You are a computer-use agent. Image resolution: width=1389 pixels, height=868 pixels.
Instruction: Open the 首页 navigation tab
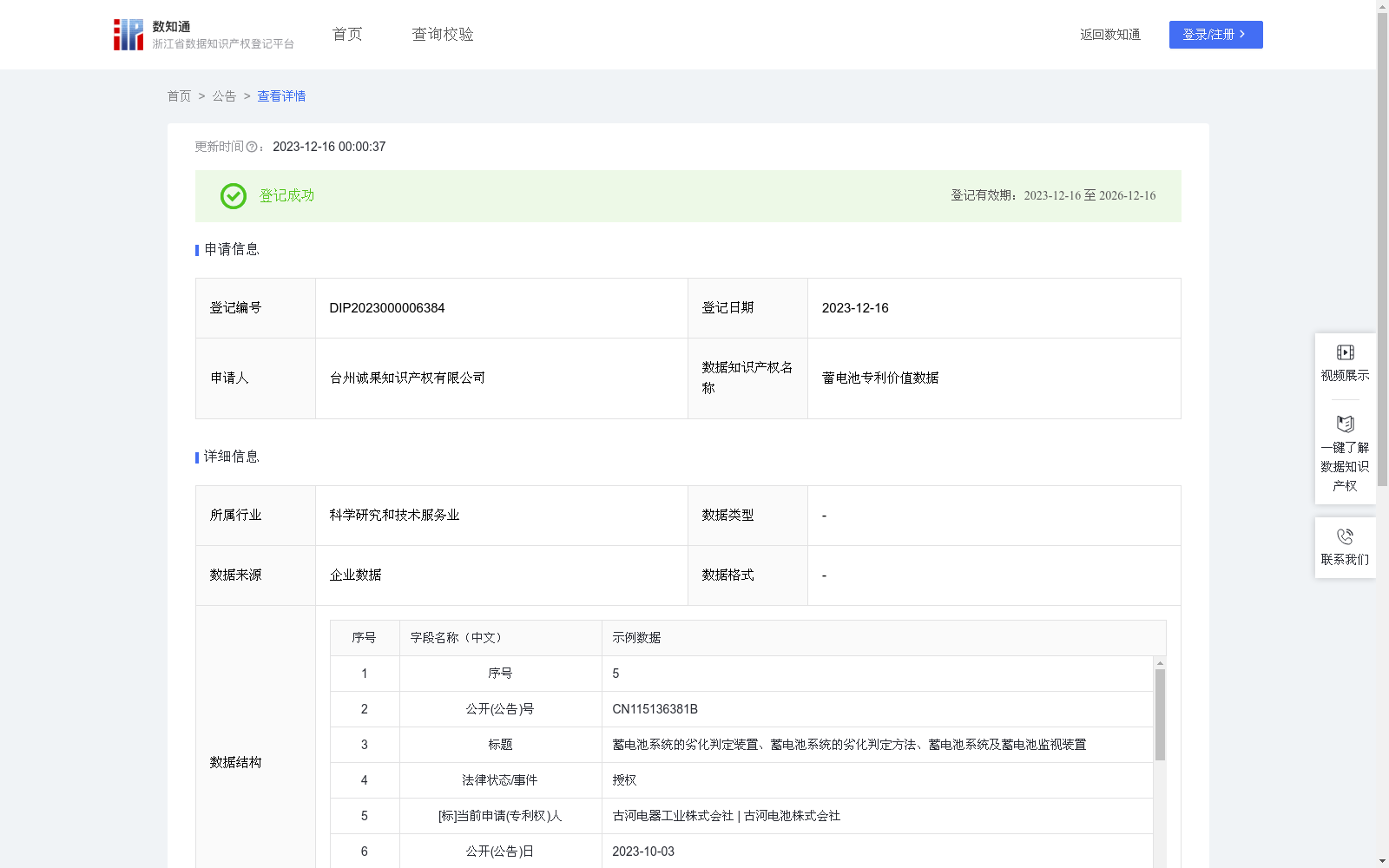coord(347,34)
